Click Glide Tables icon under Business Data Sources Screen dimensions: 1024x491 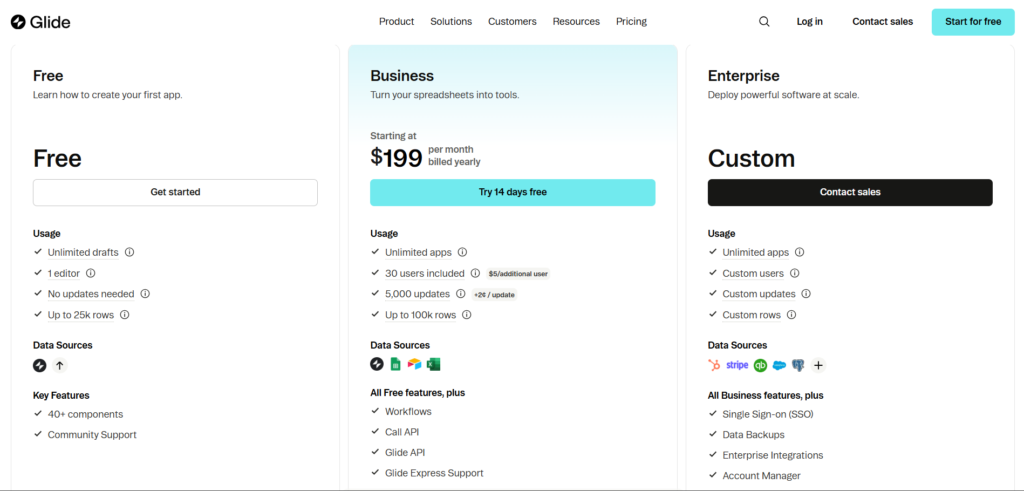(x=377, y=364)
